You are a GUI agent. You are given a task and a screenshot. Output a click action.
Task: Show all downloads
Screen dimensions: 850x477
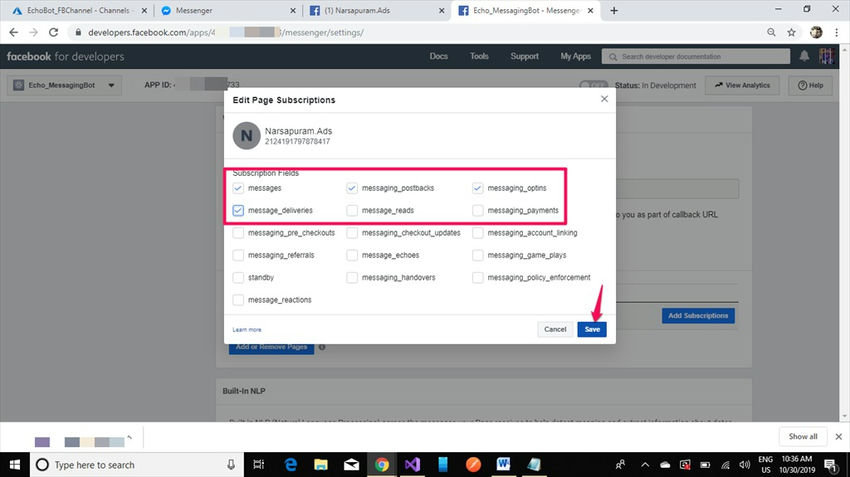pos(803,436)
